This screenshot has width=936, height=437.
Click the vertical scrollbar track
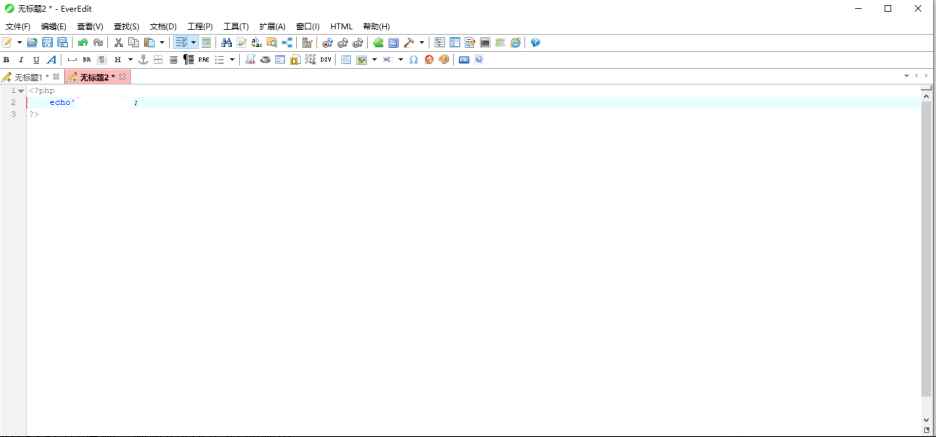(926, 250)
